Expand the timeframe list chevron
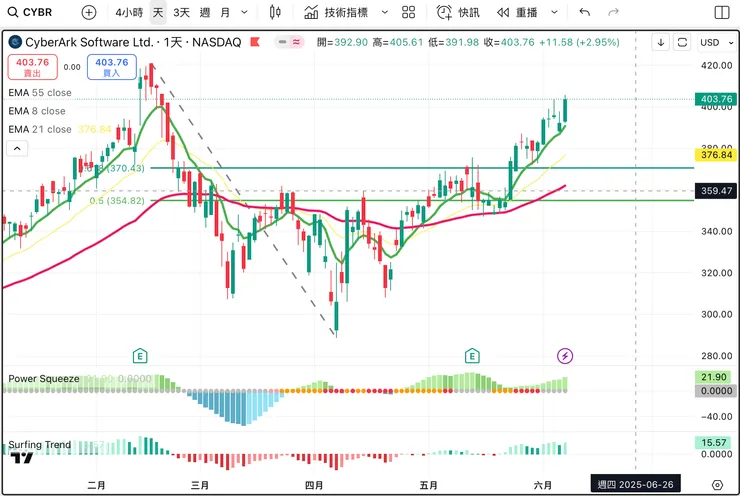740x496 pixels. pyautogui.click(x=244, y=12)
